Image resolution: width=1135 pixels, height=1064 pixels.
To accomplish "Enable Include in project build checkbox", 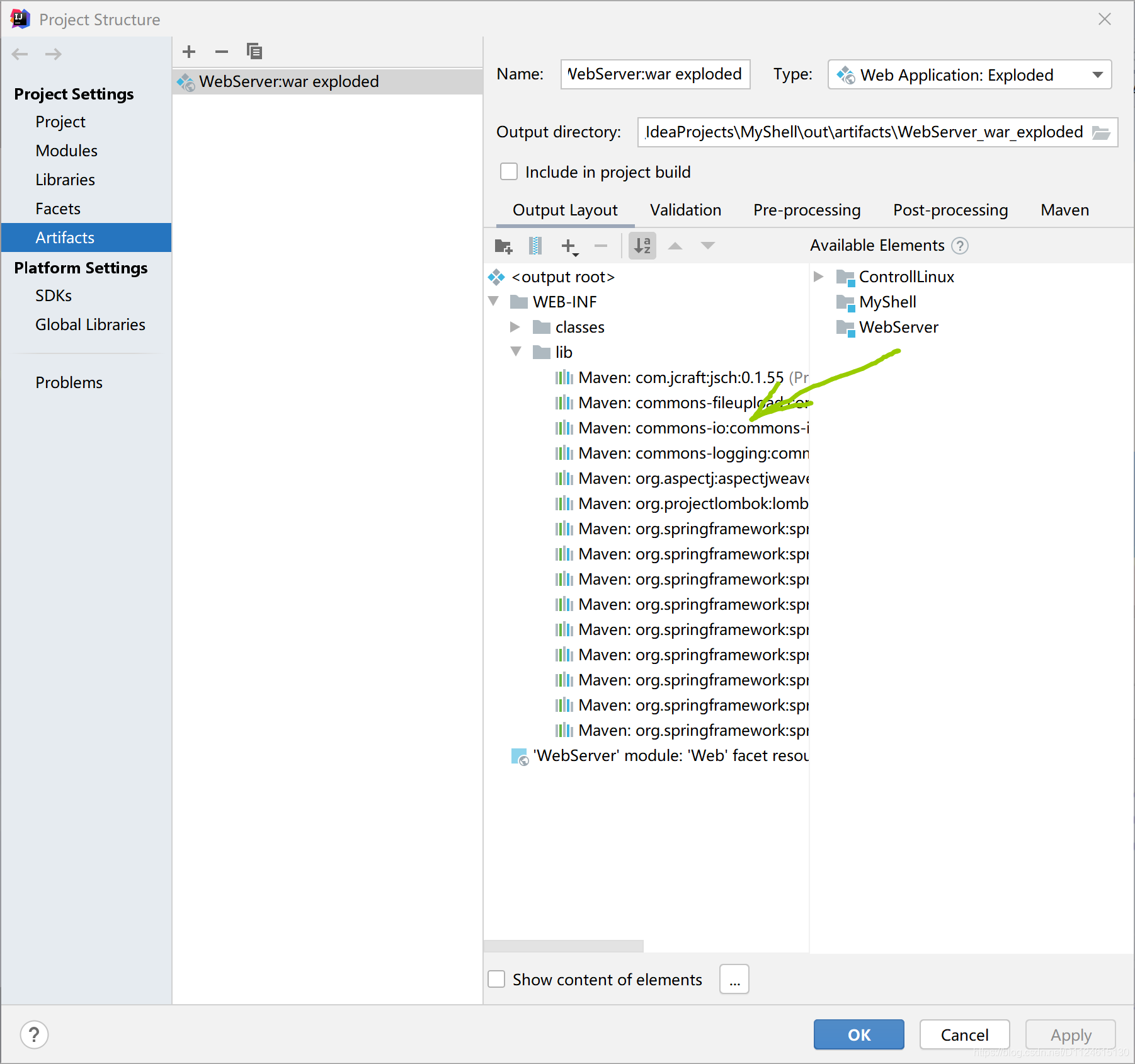I will 509,171.
